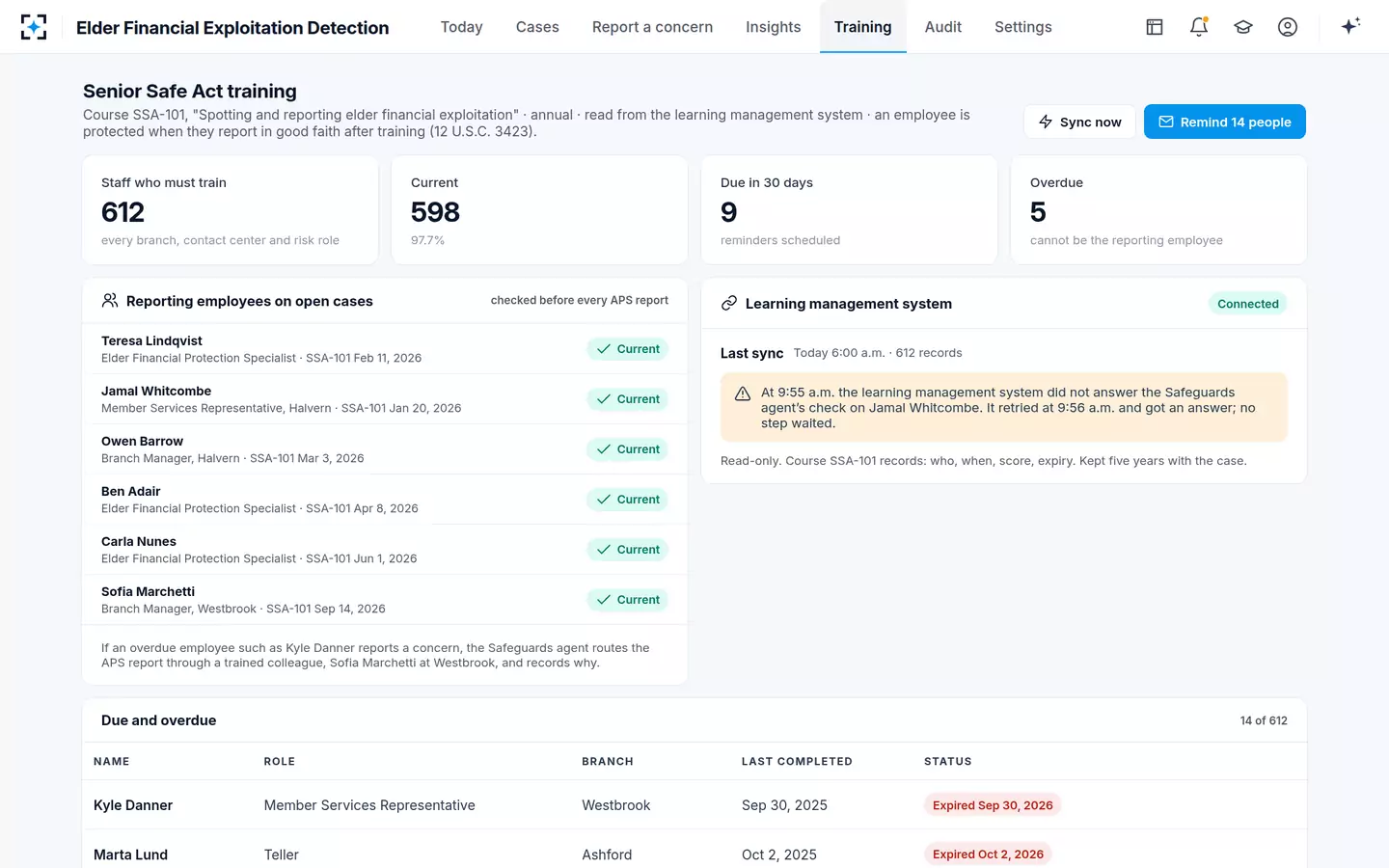Click Jamal Whitcombe's Current status badge
1389x868 pixels.
point(628,399)
